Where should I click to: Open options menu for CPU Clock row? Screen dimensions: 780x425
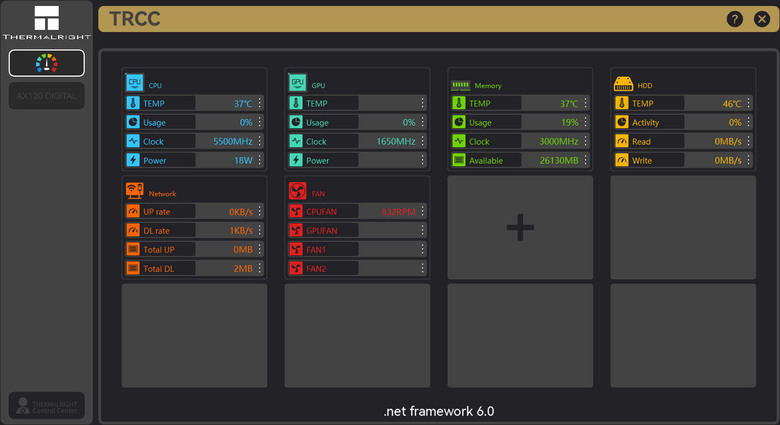click(260, 141)
